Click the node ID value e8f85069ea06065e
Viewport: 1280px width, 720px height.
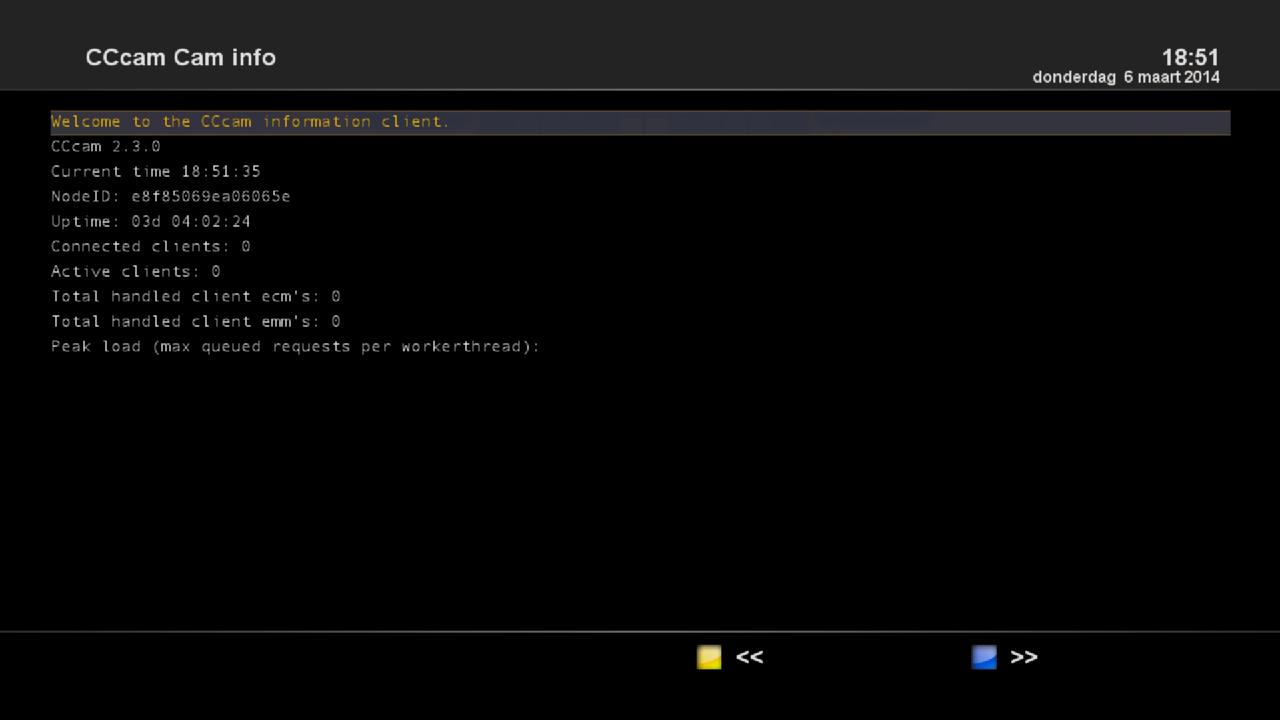pyautogui.click(x=211, y=197)
